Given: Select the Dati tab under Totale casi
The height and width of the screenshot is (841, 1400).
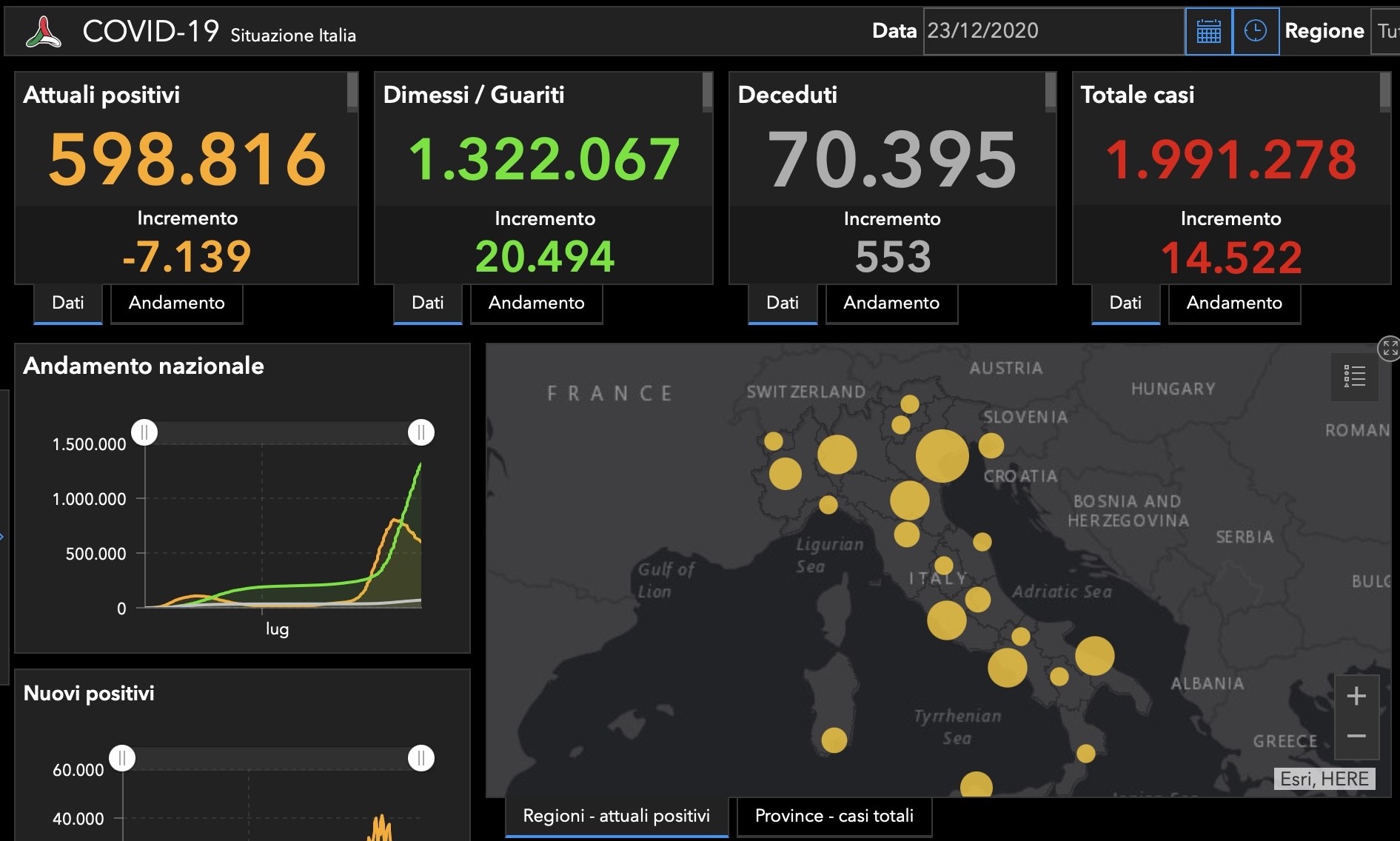Looking at the screenshot, I should pyautogui.click(x=1125, y=303).
